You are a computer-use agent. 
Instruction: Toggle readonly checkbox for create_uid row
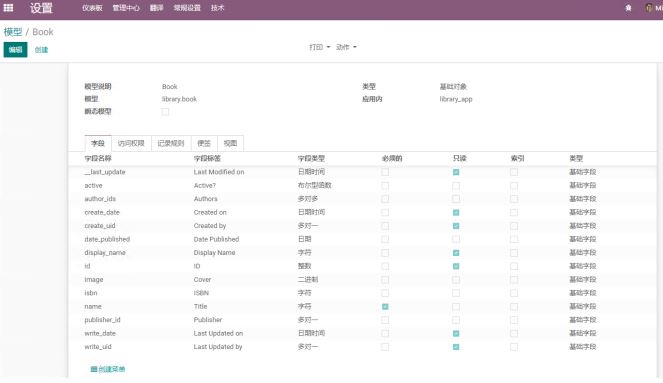coord(456,226)
